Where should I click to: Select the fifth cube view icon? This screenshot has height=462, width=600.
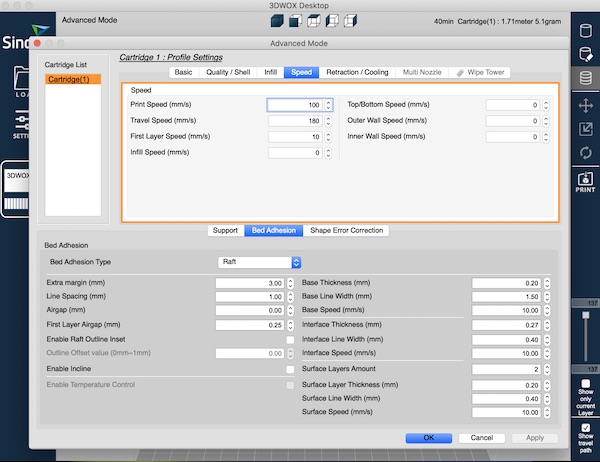pyautogui.click(x=350, y=21)
